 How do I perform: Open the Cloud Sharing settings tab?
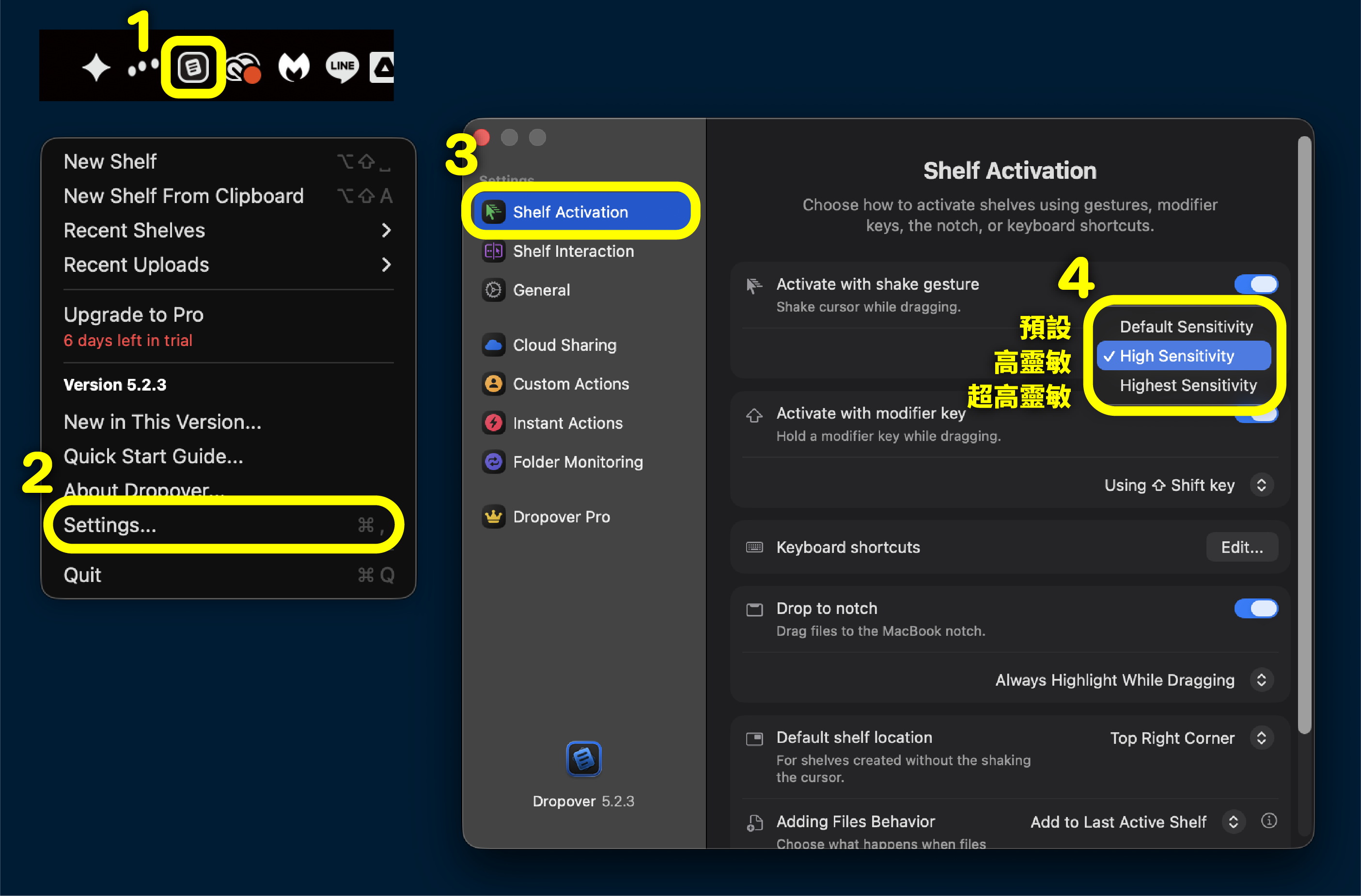pos(581,345)
